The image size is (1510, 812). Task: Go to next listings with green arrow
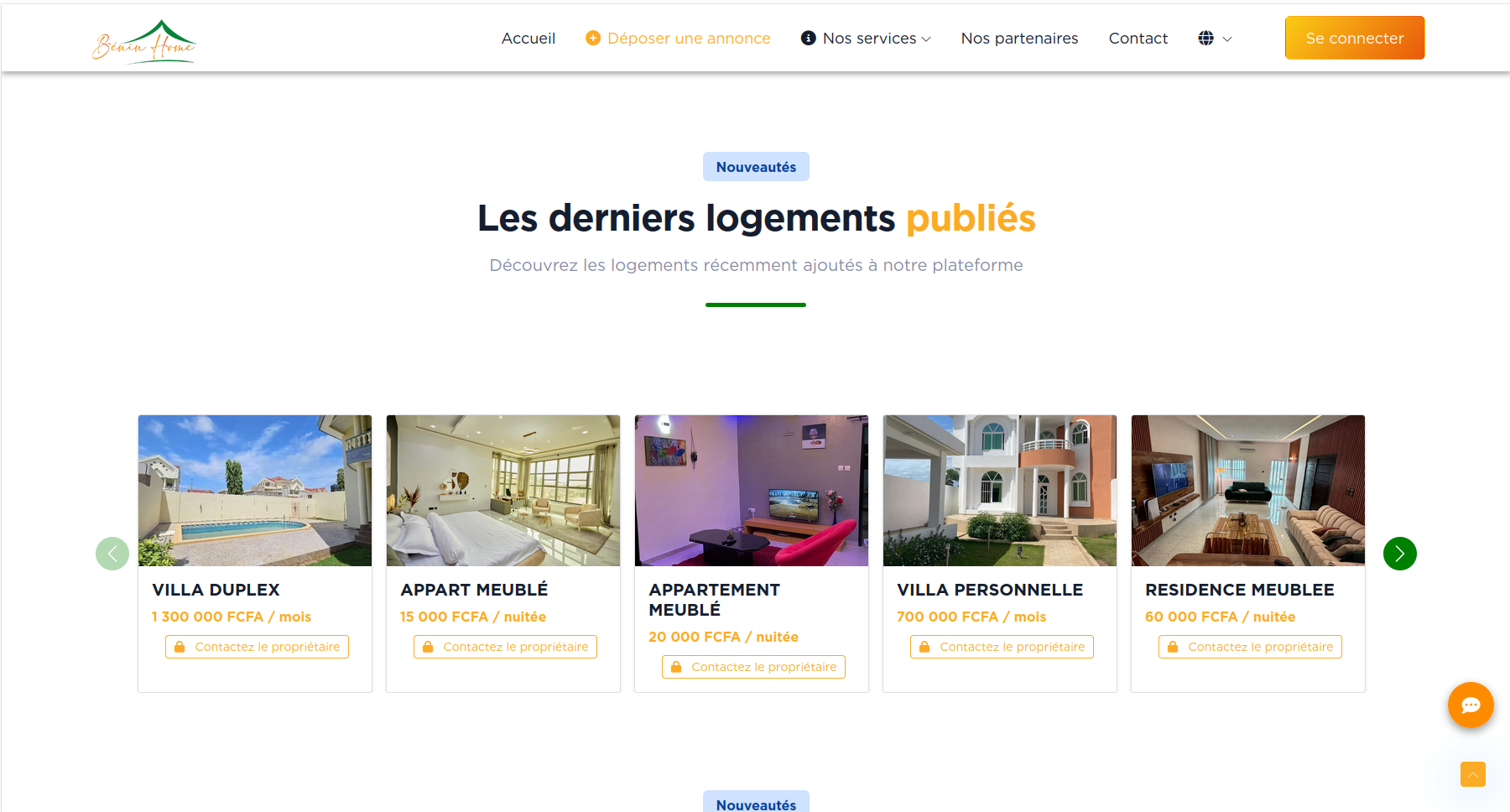tap(1399, 554)
